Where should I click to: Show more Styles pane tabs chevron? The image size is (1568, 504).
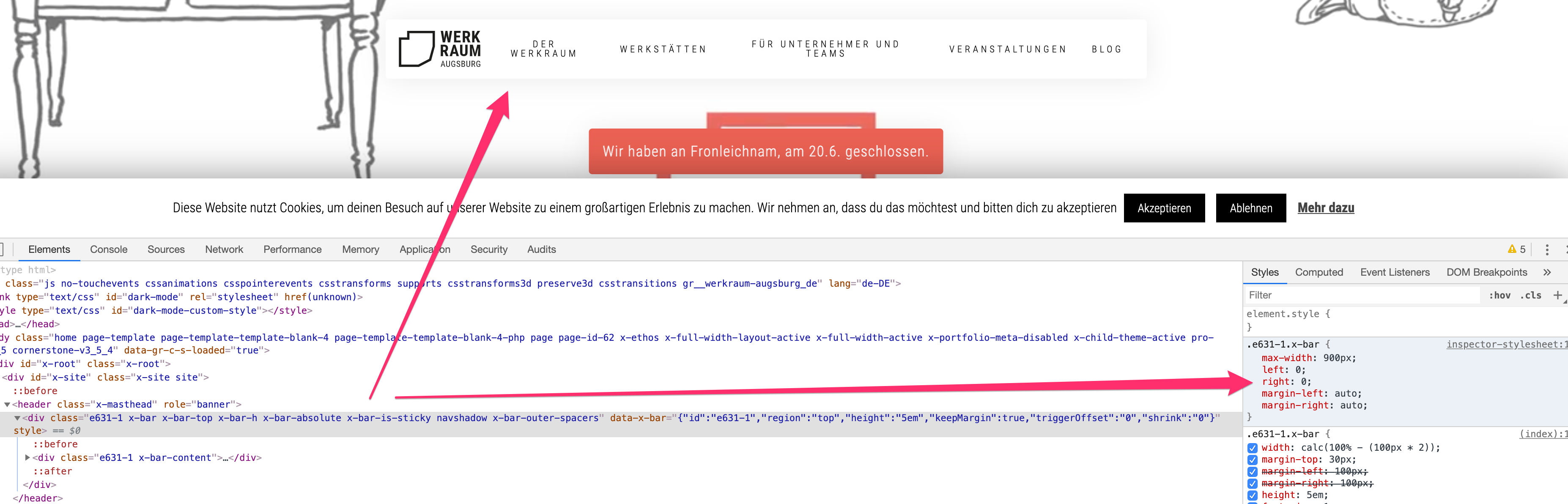pyautogui.click(x=1547, y=273)
